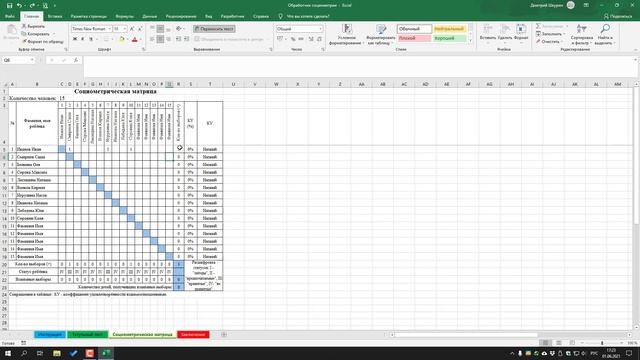Image resolution: width=640 pixels, height=360 pixels.
Task: Click the text orientation icon
Action: click(179, 29)
